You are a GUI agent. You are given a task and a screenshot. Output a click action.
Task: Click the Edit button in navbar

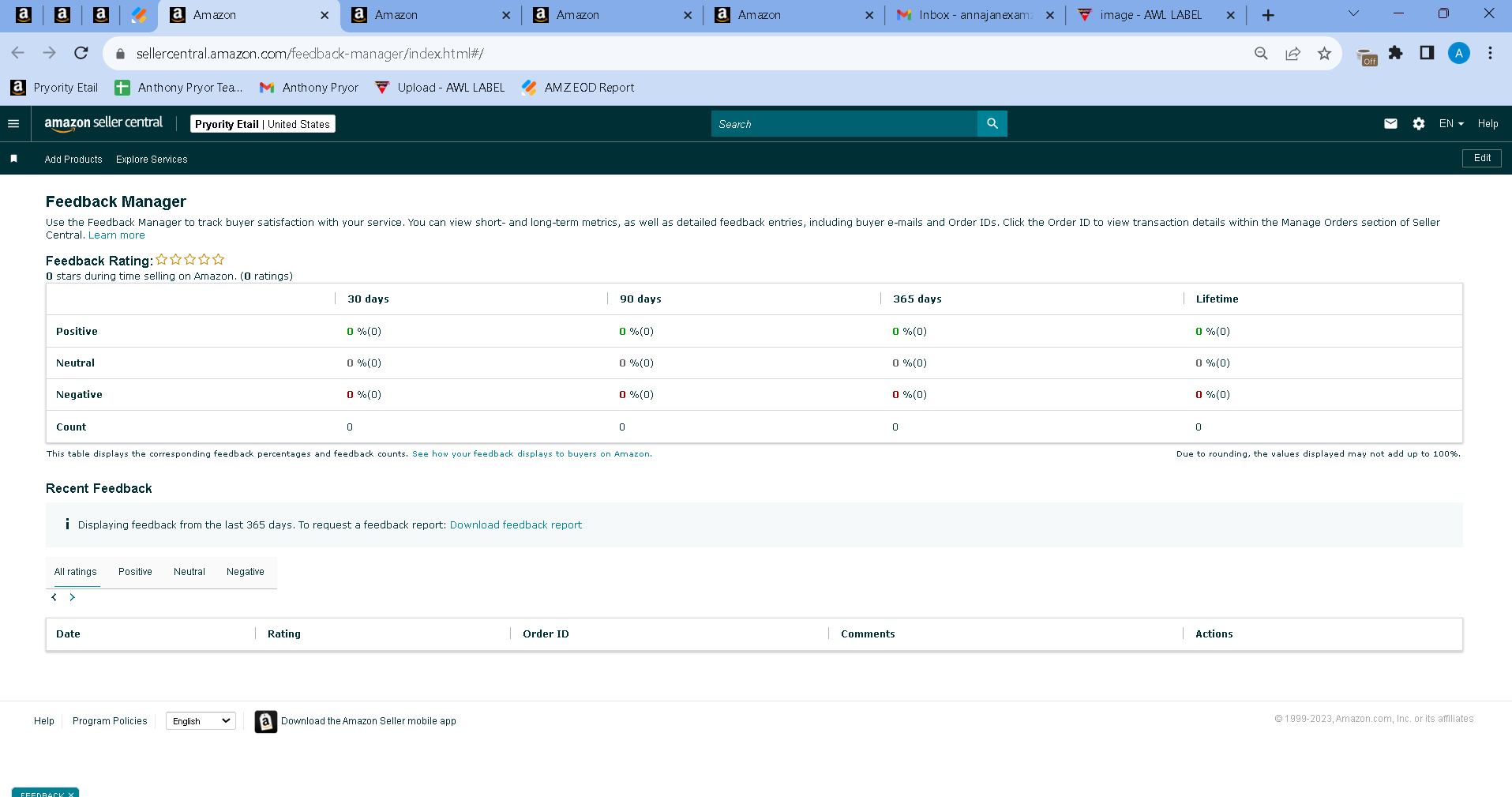(1482, 158)
